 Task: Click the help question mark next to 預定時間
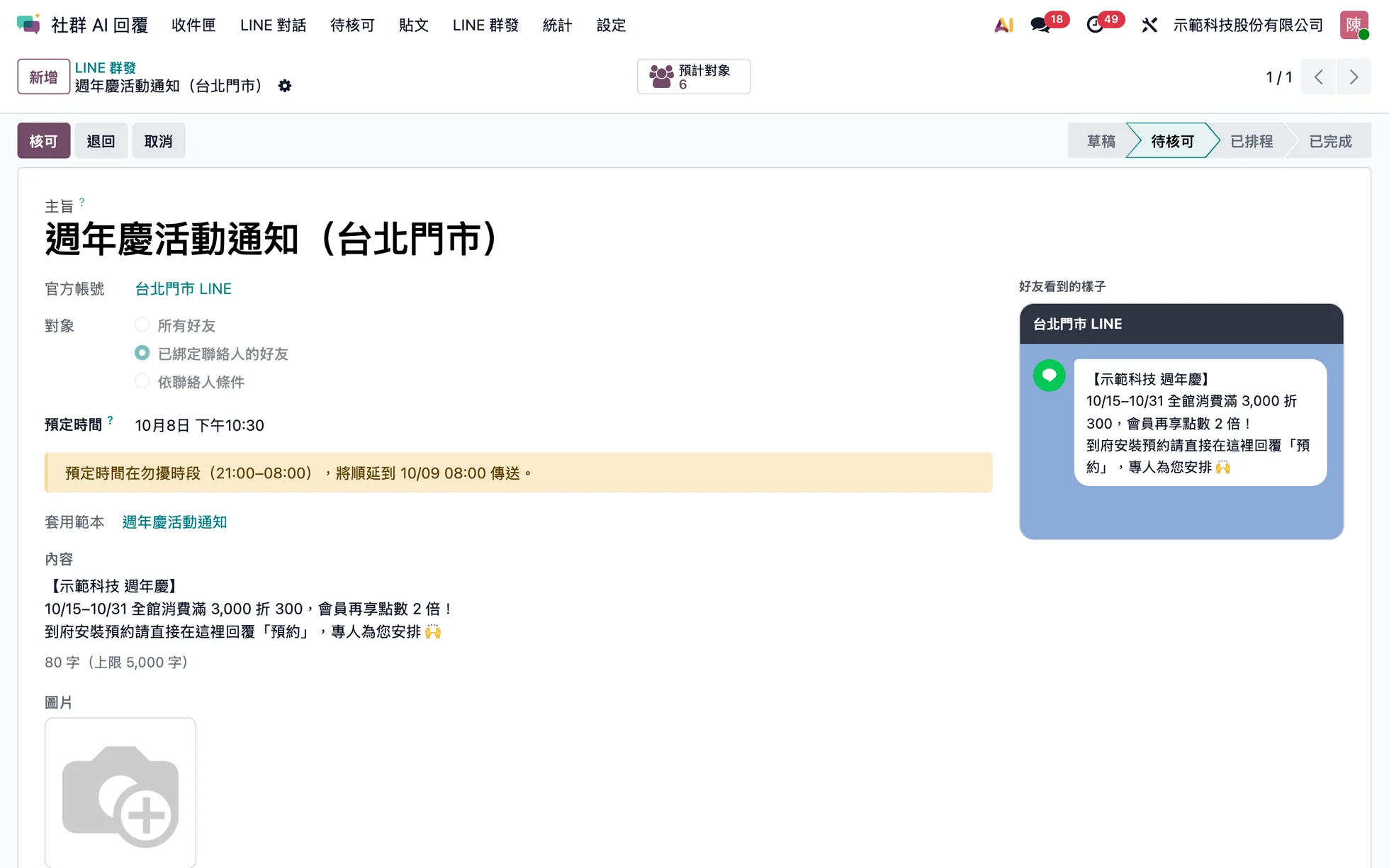pyautogui.click(x=111, y=420)
